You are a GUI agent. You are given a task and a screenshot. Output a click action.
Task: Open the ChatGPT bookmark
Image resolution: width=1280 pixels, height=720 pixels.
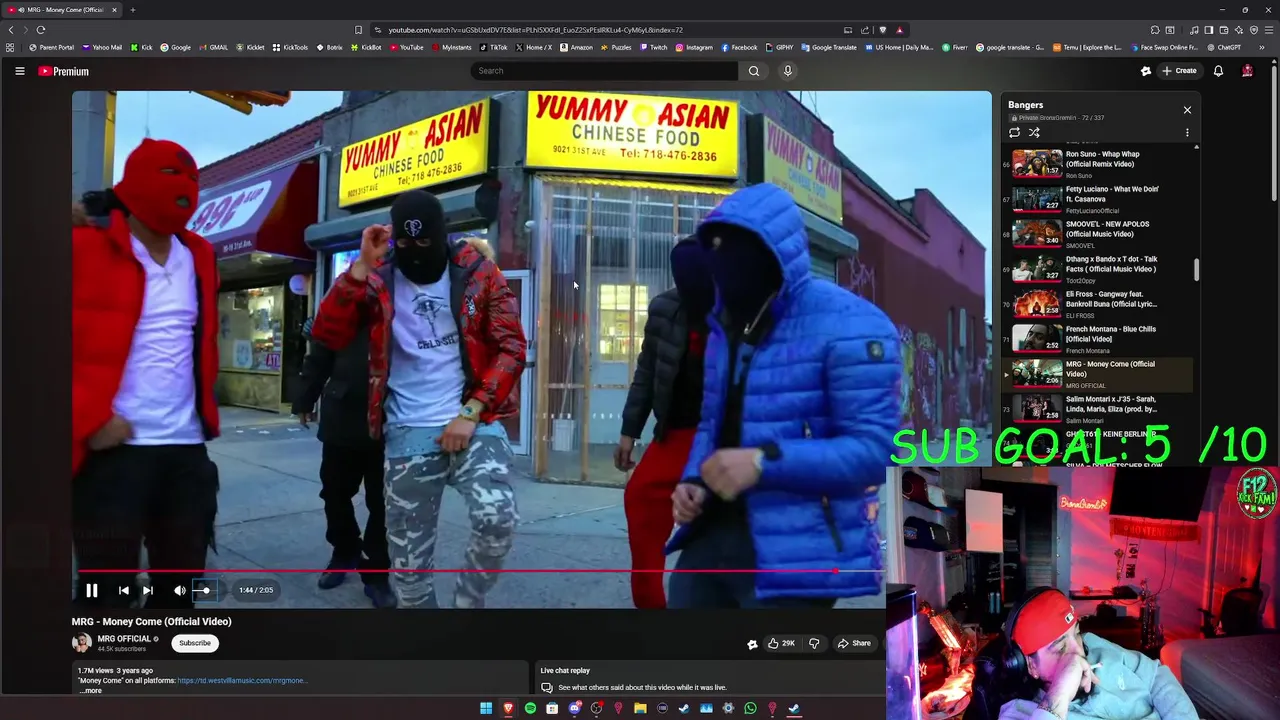(1224, 47)
